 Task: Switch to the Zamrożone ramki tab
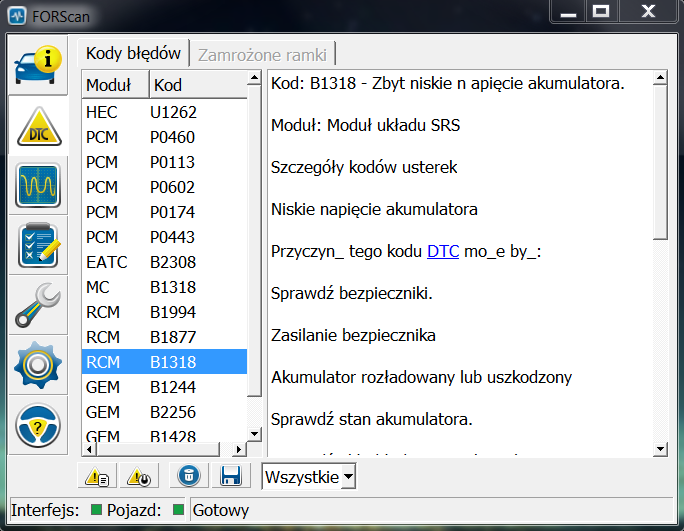click(264, 54)
